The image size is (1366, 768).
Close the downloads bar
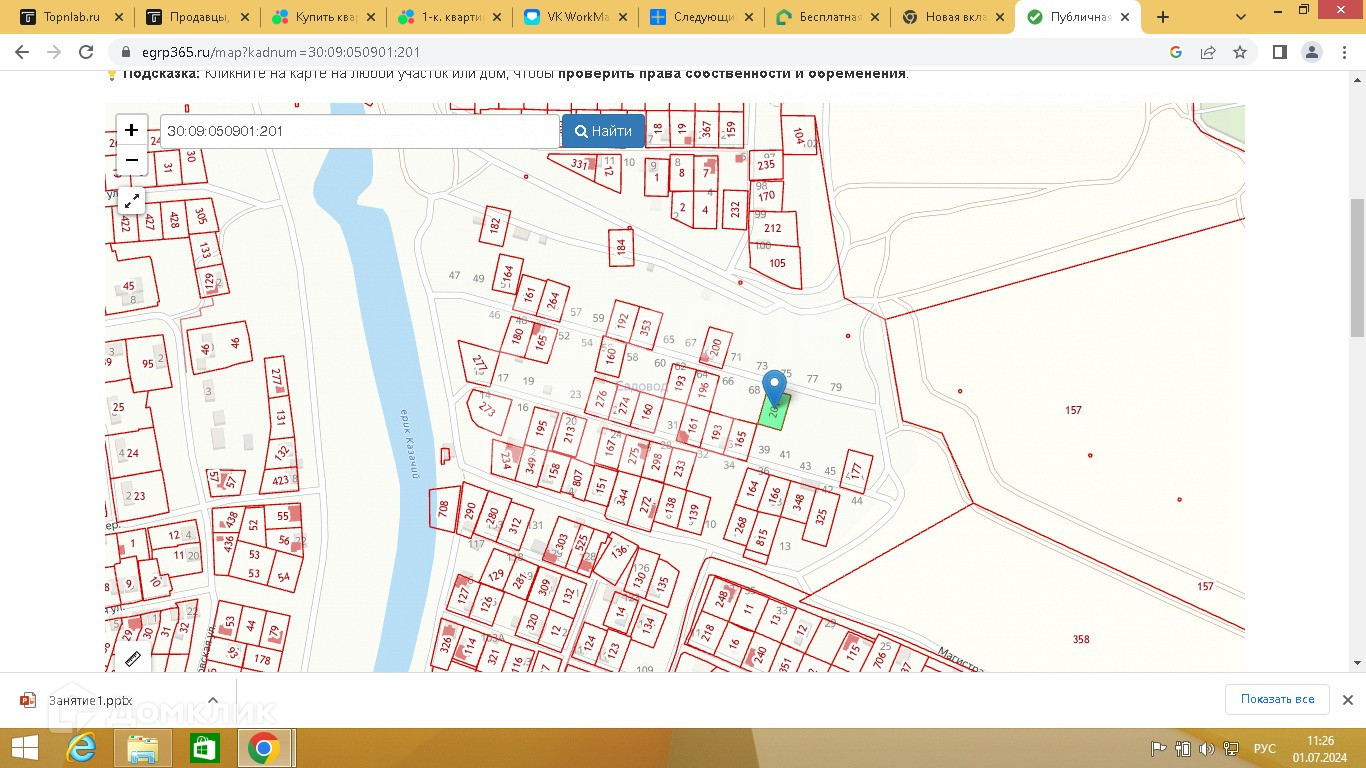(1347, 700)
